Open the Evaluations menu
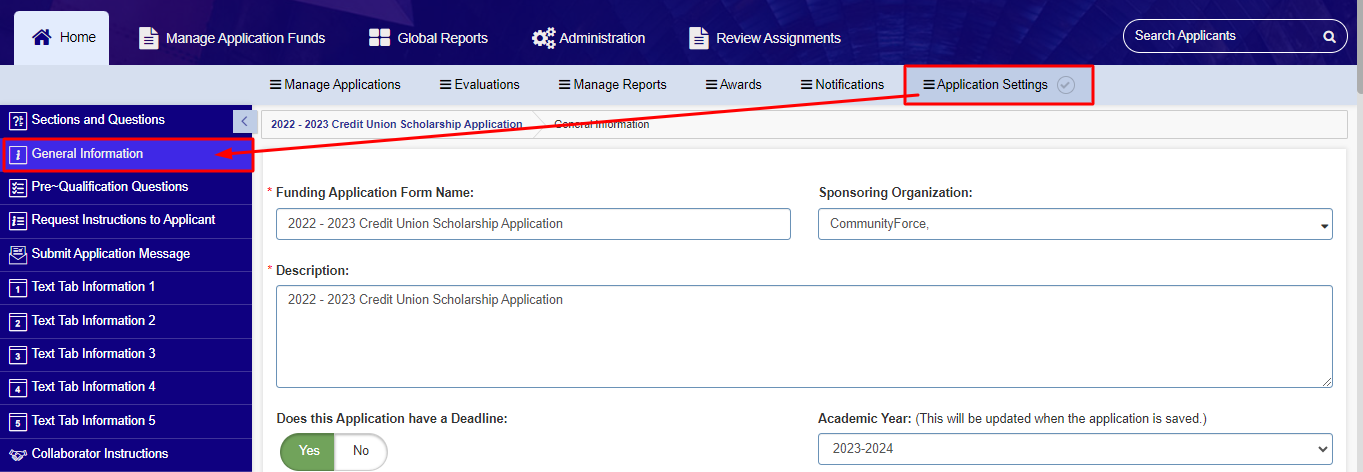 tap(479, 85)
